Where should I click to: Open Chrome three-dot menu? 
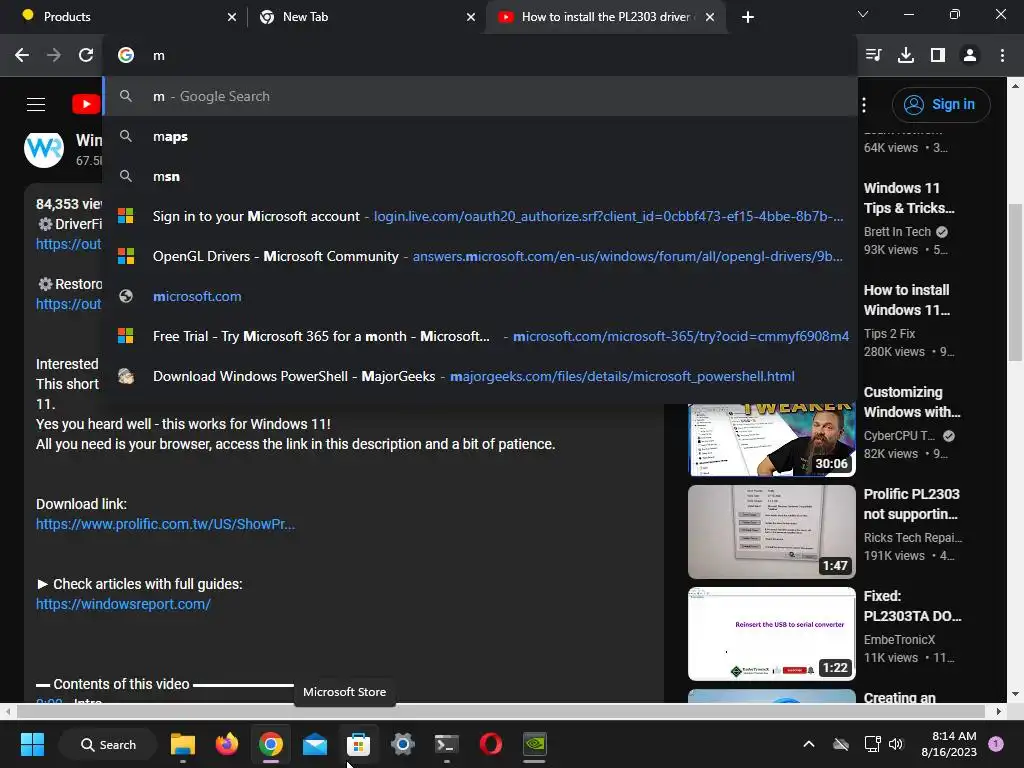click(1002, 56)
